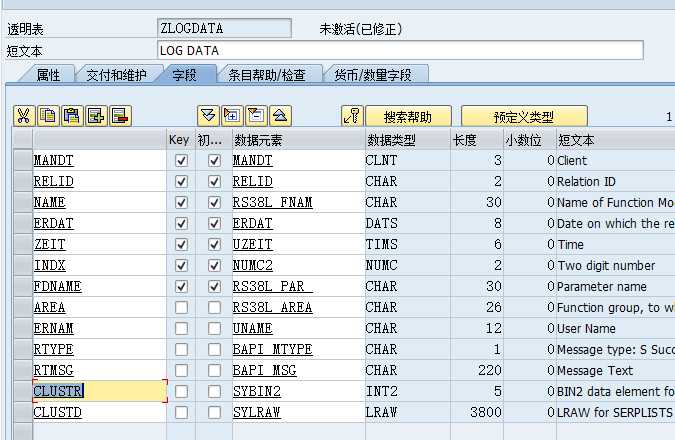Click the 'Two digit number' description
The image size is (675, 440).
tap(606, 266)
